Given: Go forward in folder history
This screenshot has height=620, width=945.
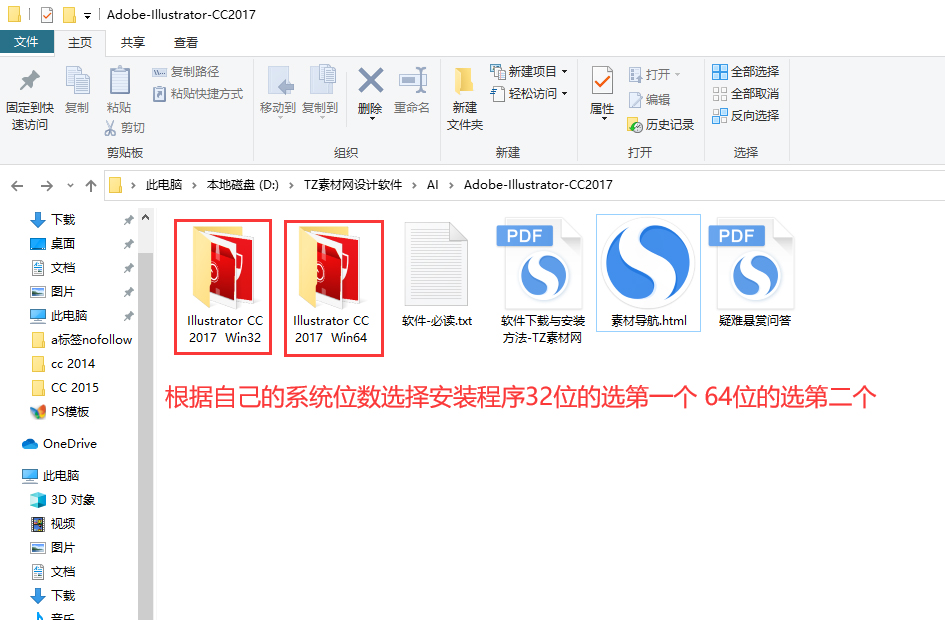Looking at the screenshot, I should [46, 186].
